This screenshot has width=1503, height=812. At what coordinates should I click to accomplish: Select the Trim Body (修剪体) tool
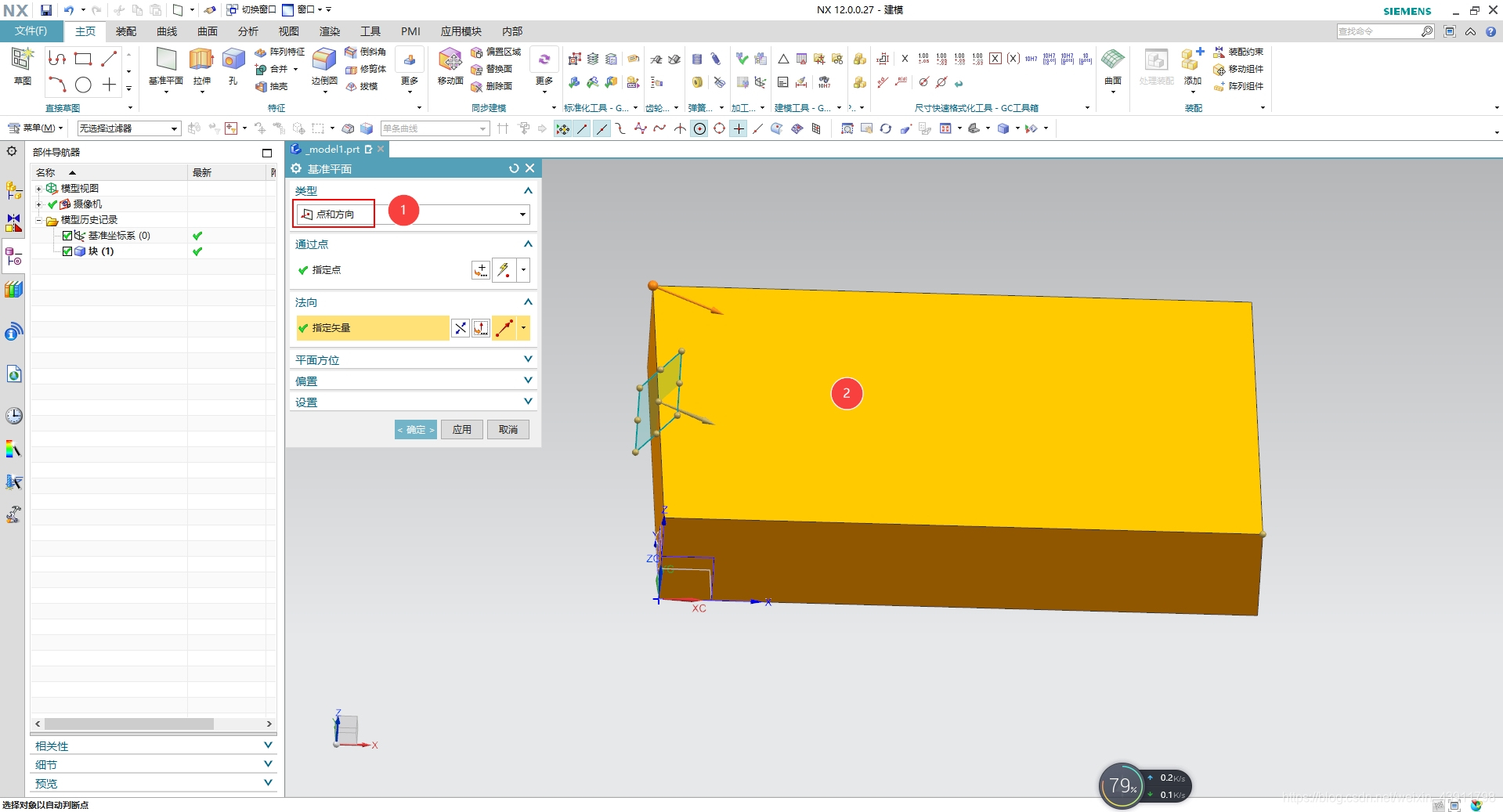tap(366, 69)
